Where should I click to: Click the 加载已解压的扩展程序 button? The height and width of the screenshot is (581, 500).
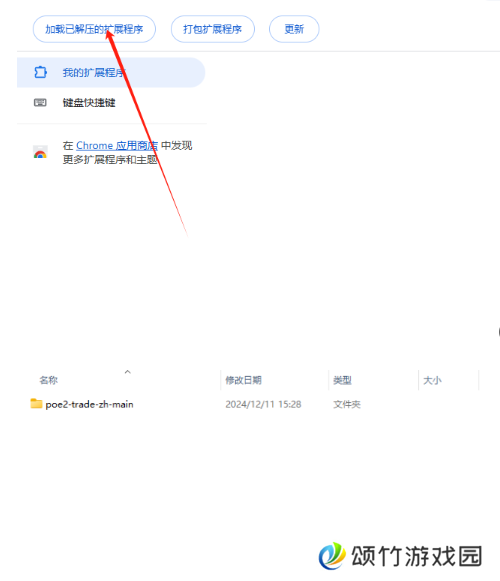[94, 29]
